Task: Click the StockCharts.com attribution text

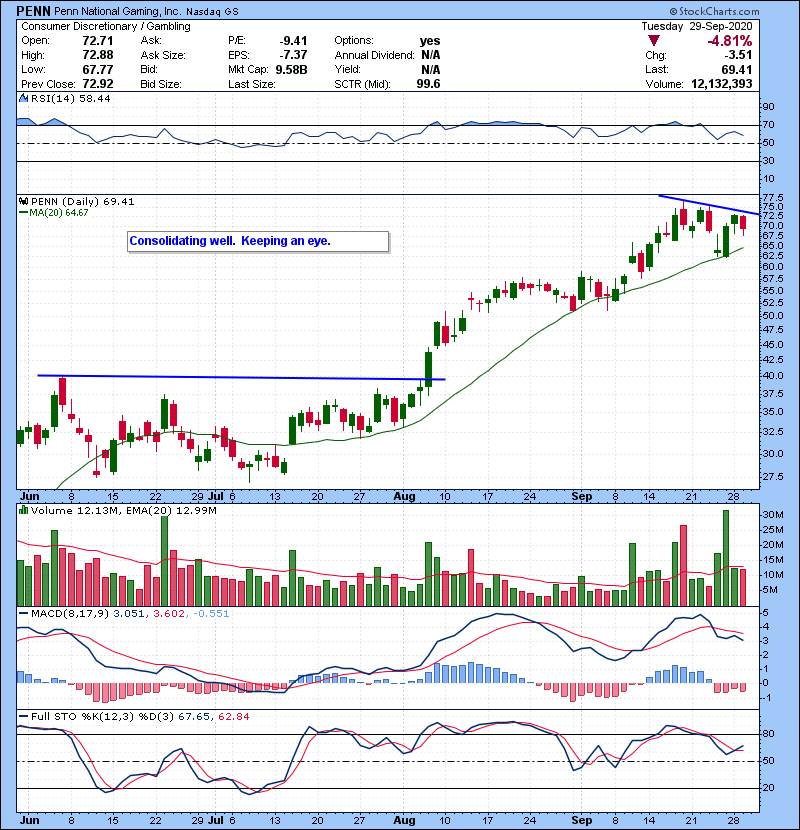Action: [714, 11]
